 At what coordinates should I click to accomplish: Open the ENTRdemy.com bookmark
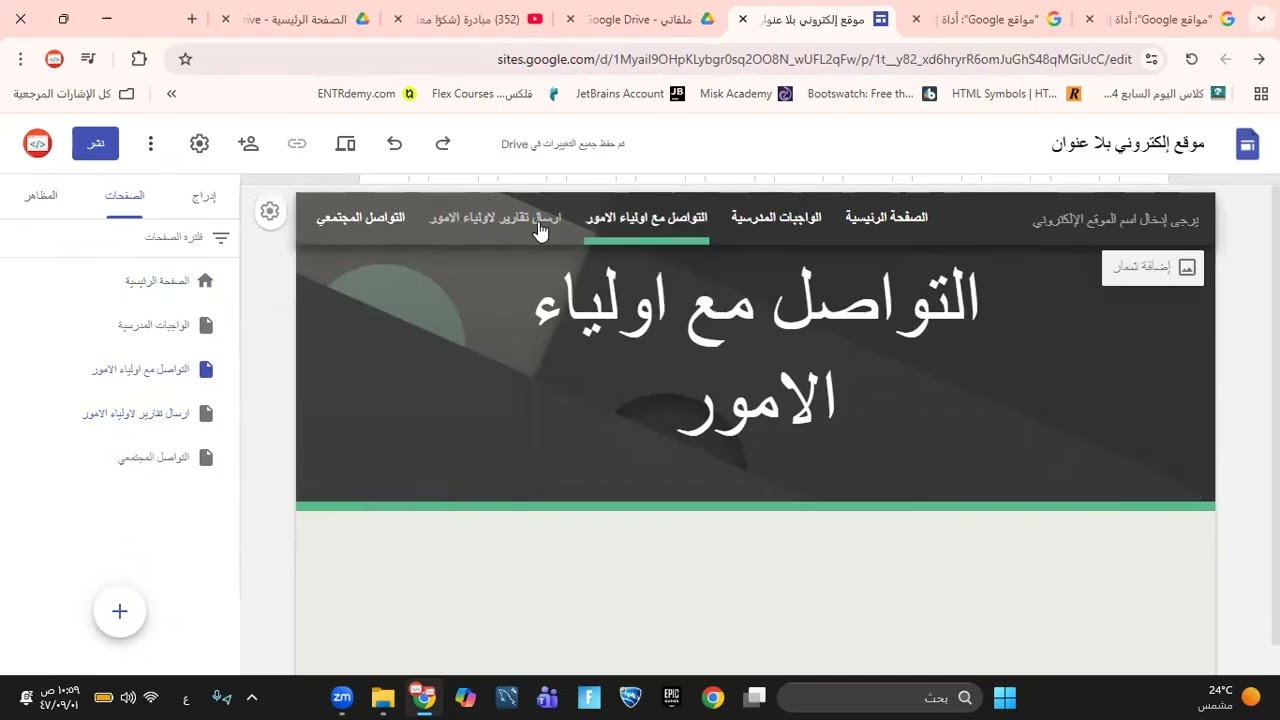pos(367,94)
